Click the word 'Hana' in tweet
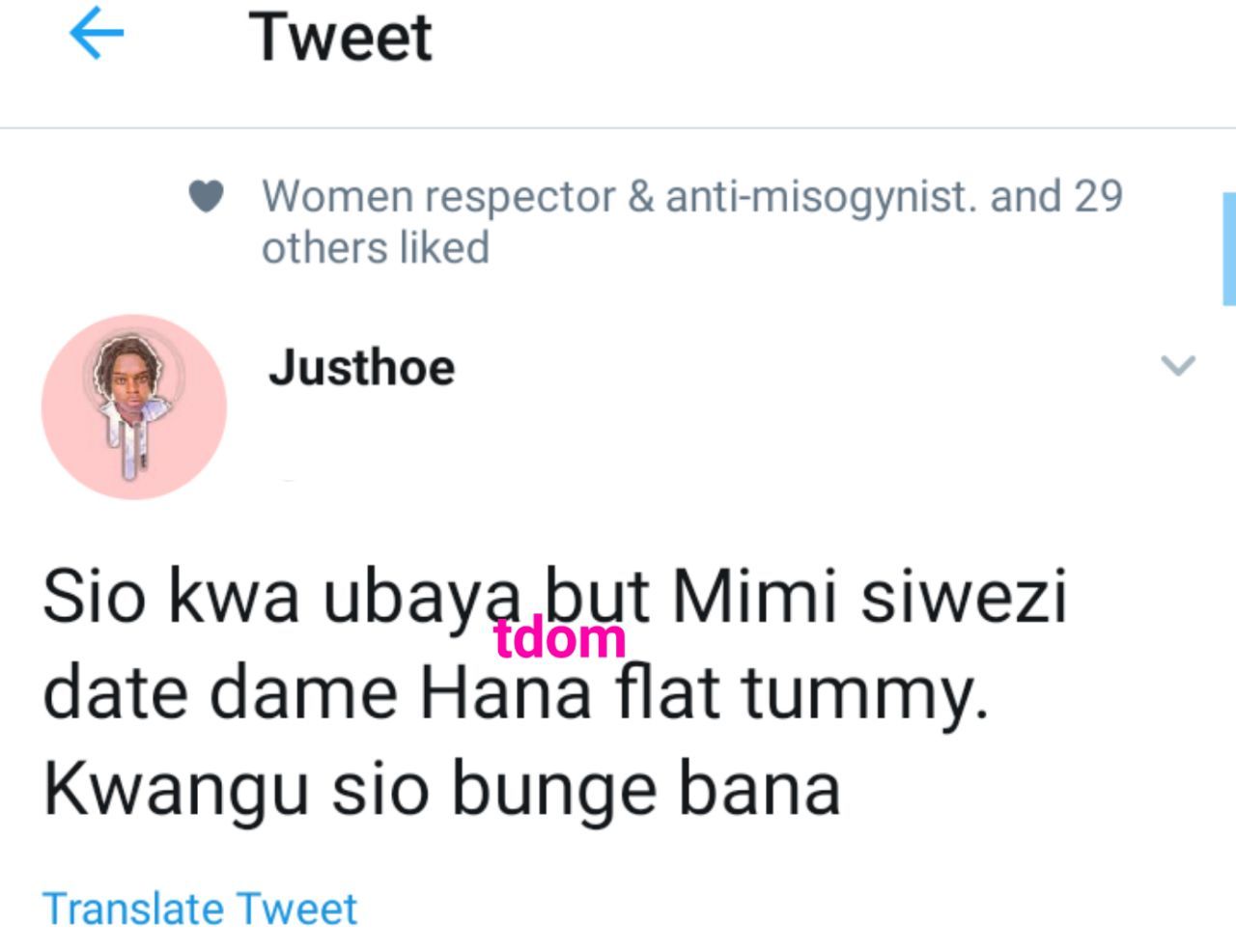Image resolution: width=1236 pixels, height=952 pixels. coord(506,693)
